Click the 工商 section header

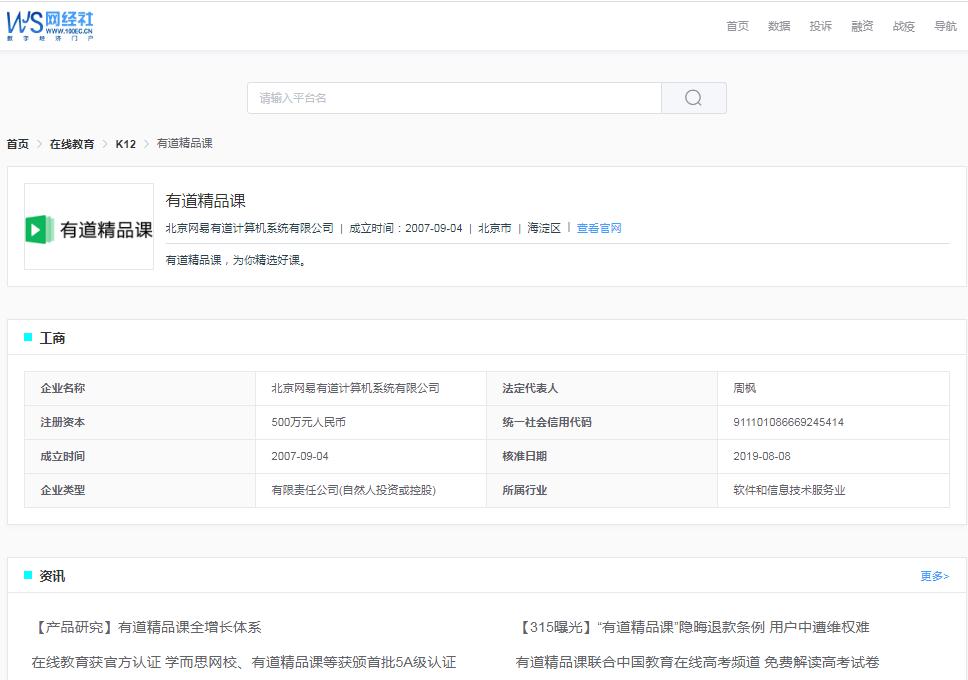tap(53, 338)
